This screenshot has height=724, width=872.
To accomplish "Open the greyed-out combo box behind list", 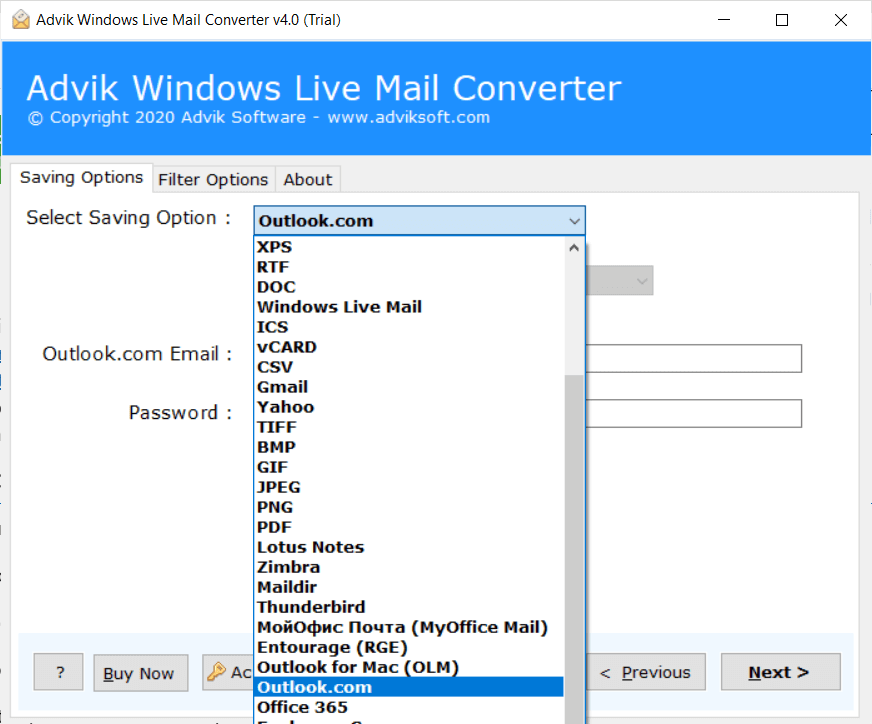I will [619, 281].
